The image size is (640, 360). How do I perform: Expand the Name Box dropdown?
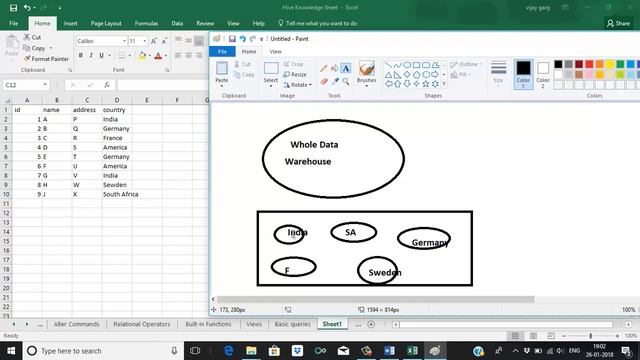45,85
